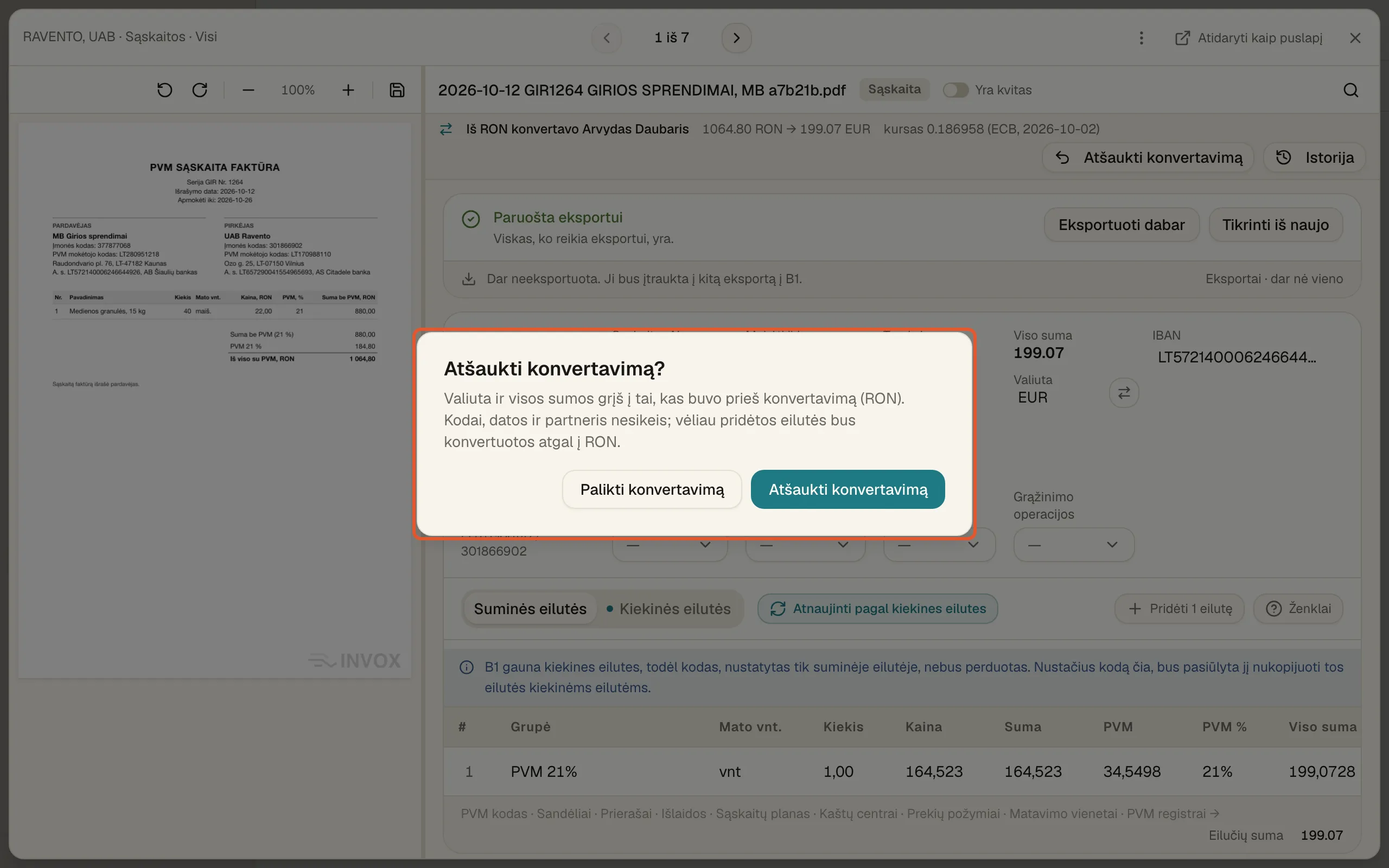Click Pridėti 1 eilutę button
The height and width of the screenshot is (868, 1389).
(x=1180, y=609)
